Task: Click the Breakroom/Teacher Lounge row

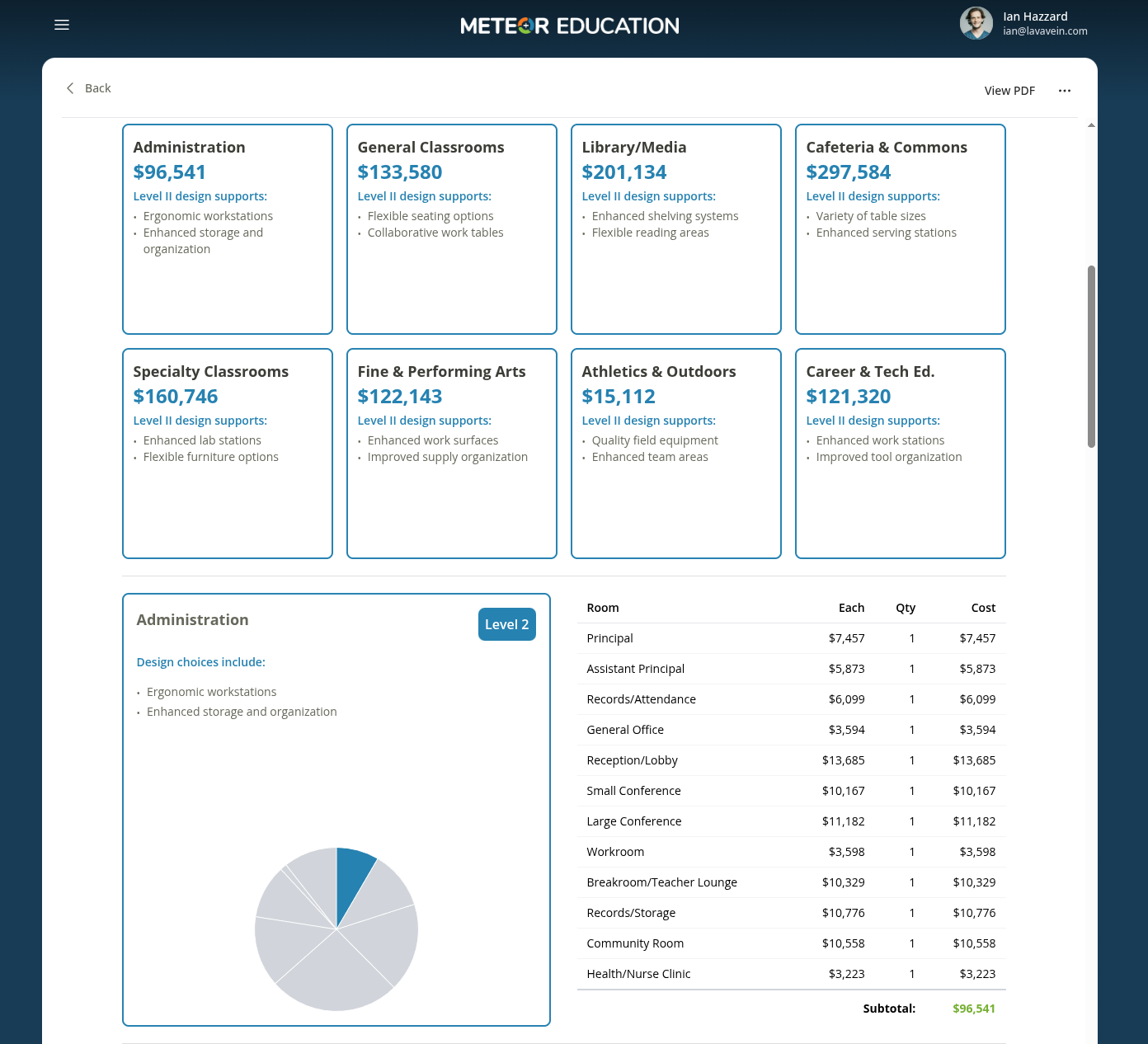Action: (792, 882)
